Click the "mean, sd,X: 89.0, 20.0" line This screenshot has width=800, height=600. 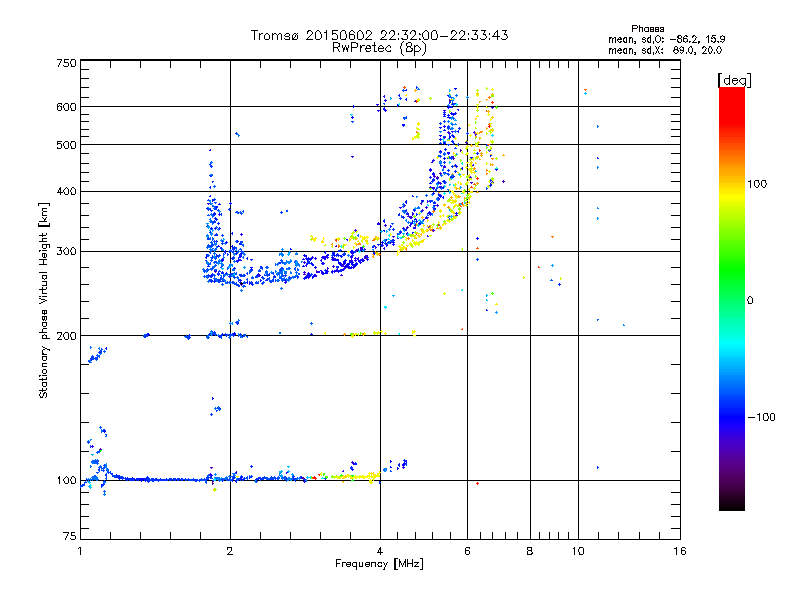click(x=665, y=50)
